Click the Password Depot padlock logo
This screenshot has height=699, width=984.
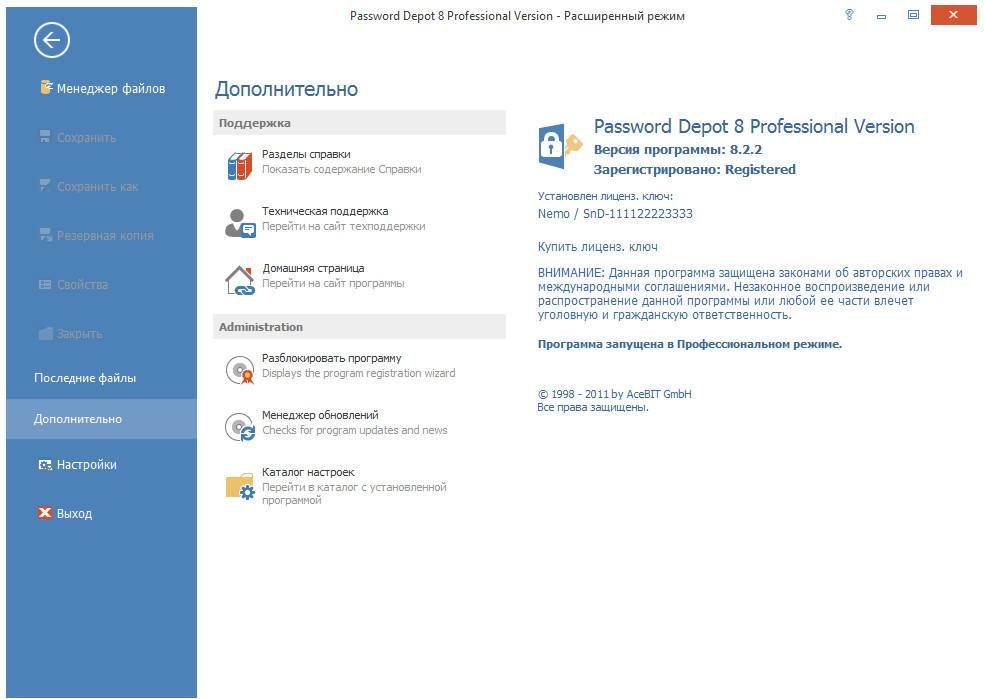(x=560, y=146)
